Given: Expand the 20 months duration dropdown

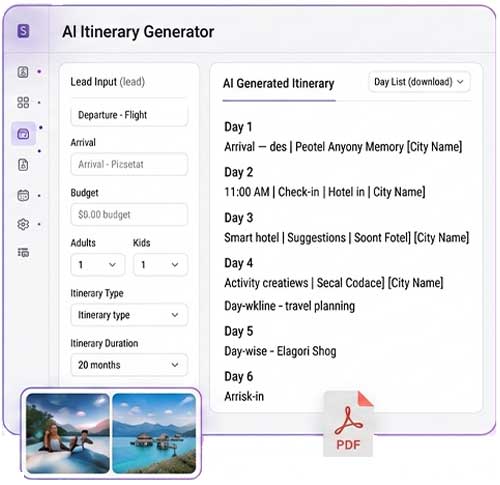Looking at the screenshot, I should coord(129,365).
